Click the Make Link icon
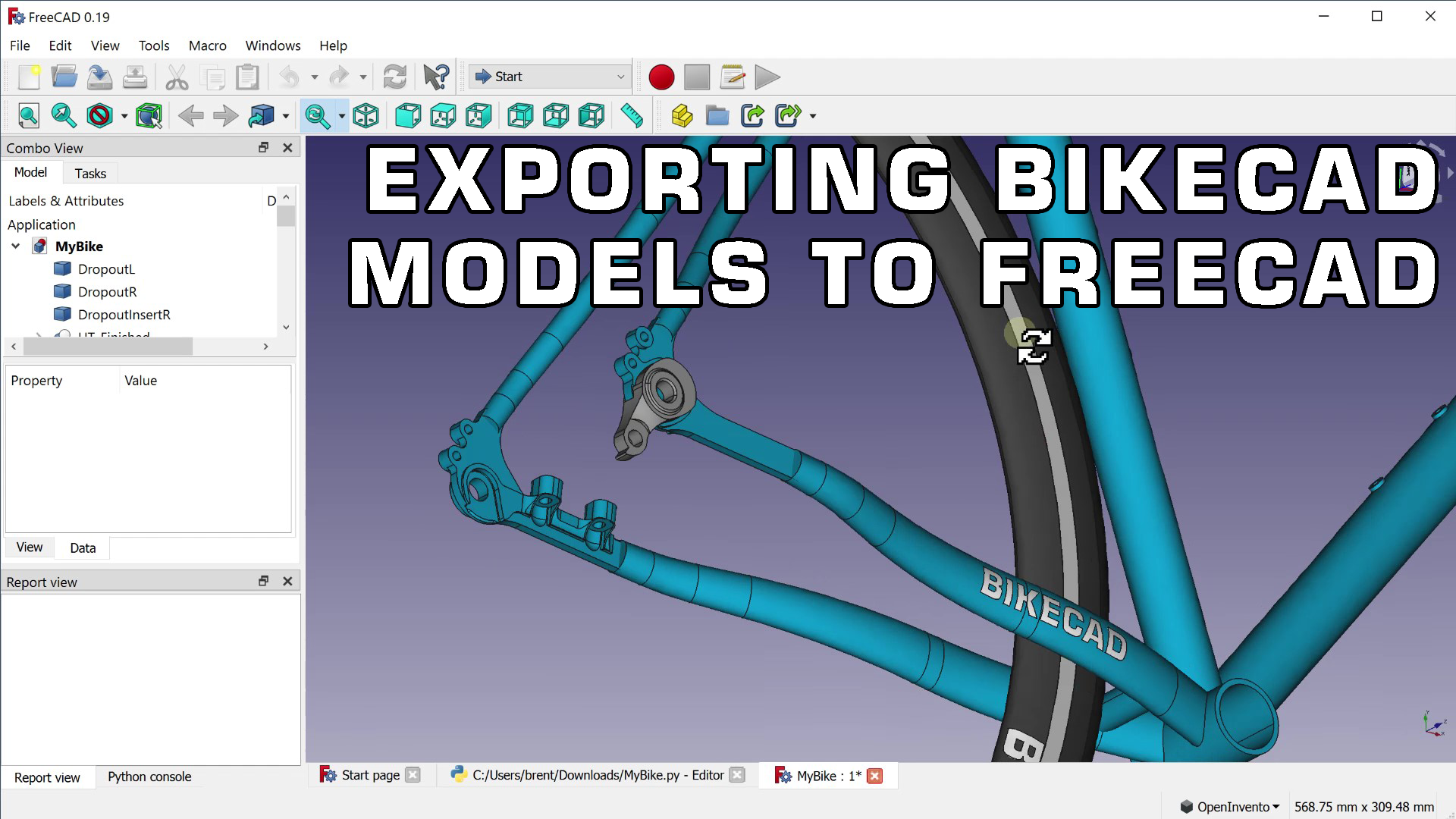 752,116
